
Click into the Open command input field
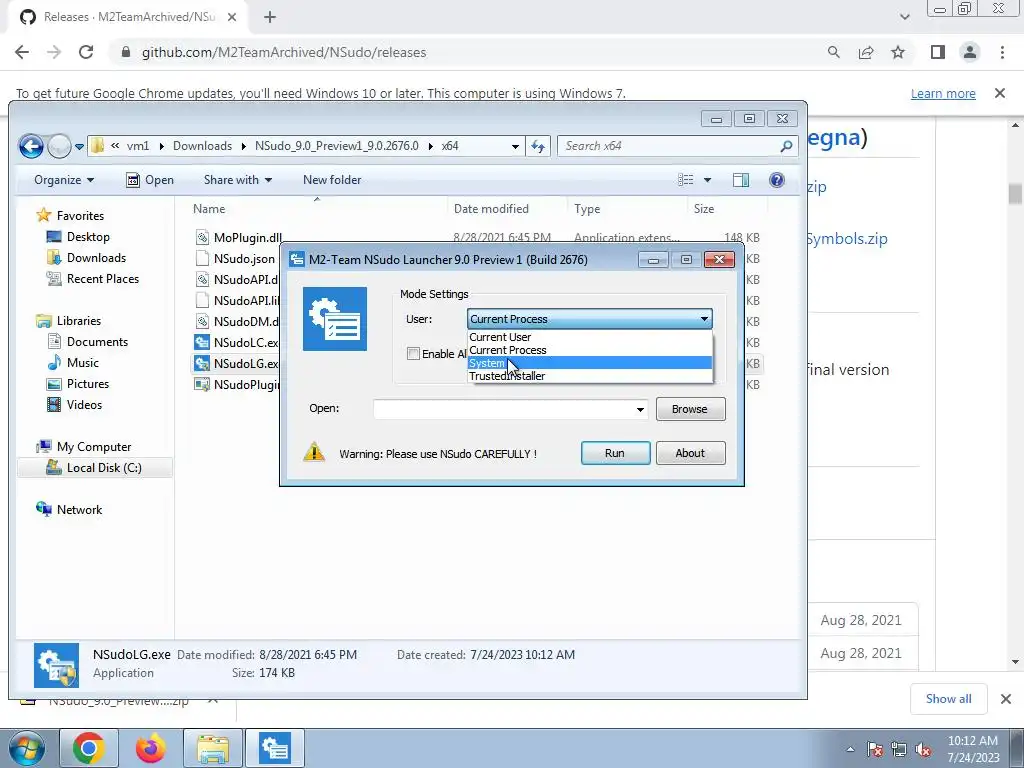pyautogui.click(x=503, y=409)
